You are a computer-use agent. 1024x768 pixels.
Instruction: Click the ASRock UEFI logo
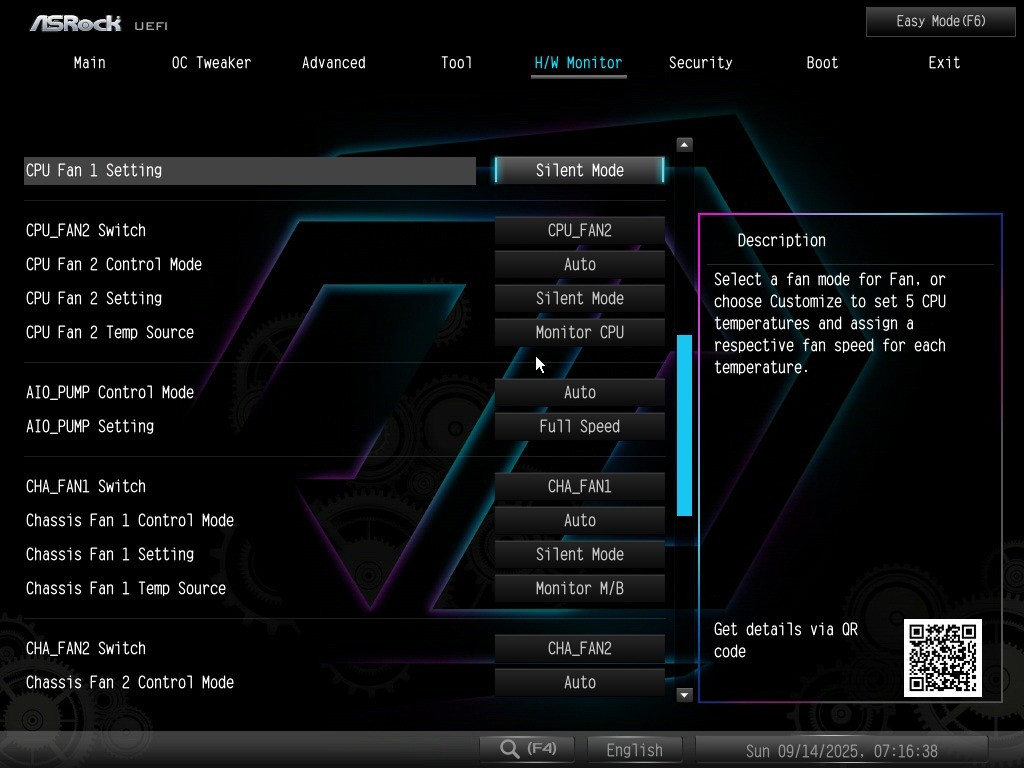coord(99,24)
